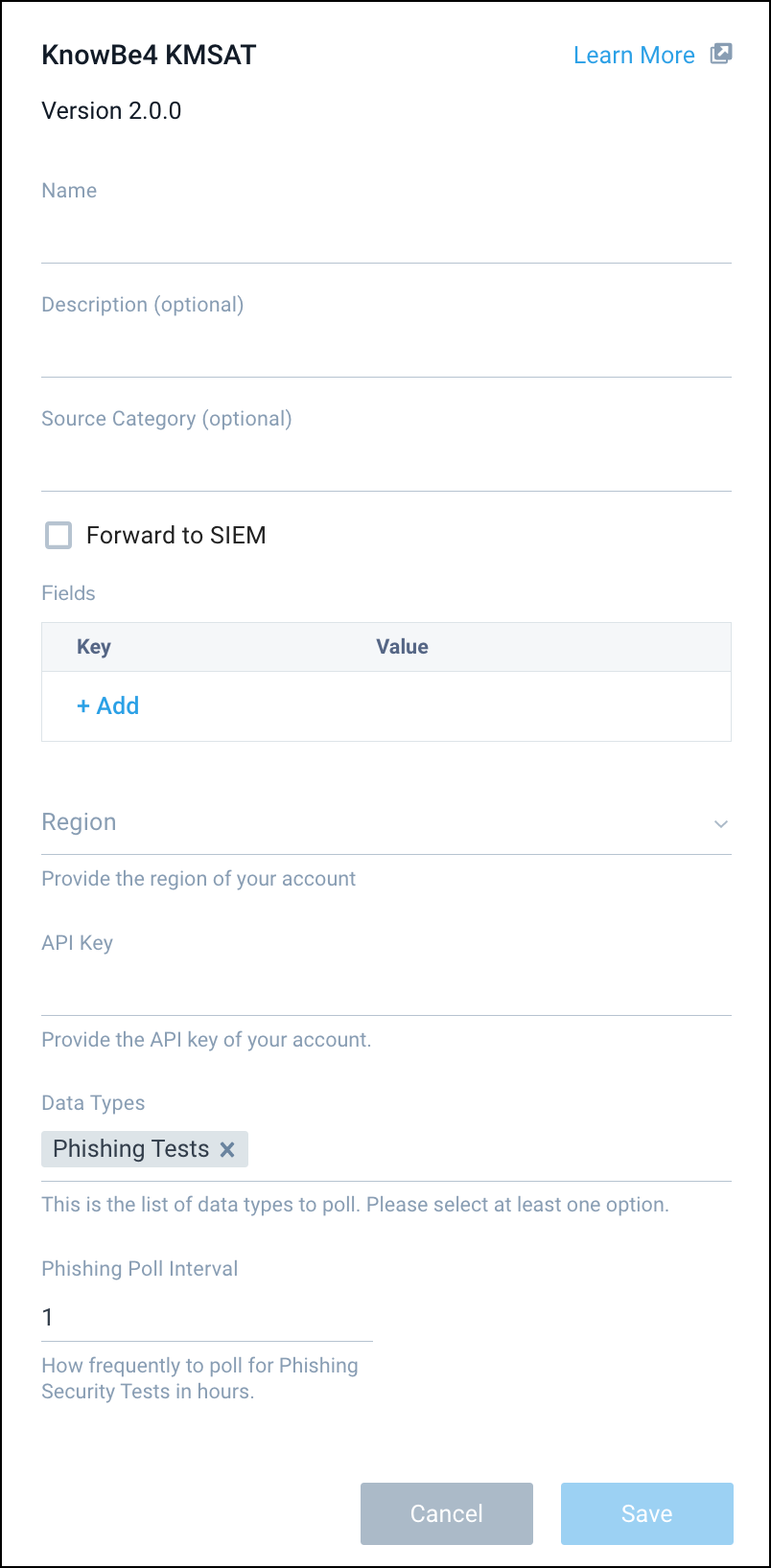
Task: Edit the Phishing Poll Interval value
Action: [x=206, y=1318]
